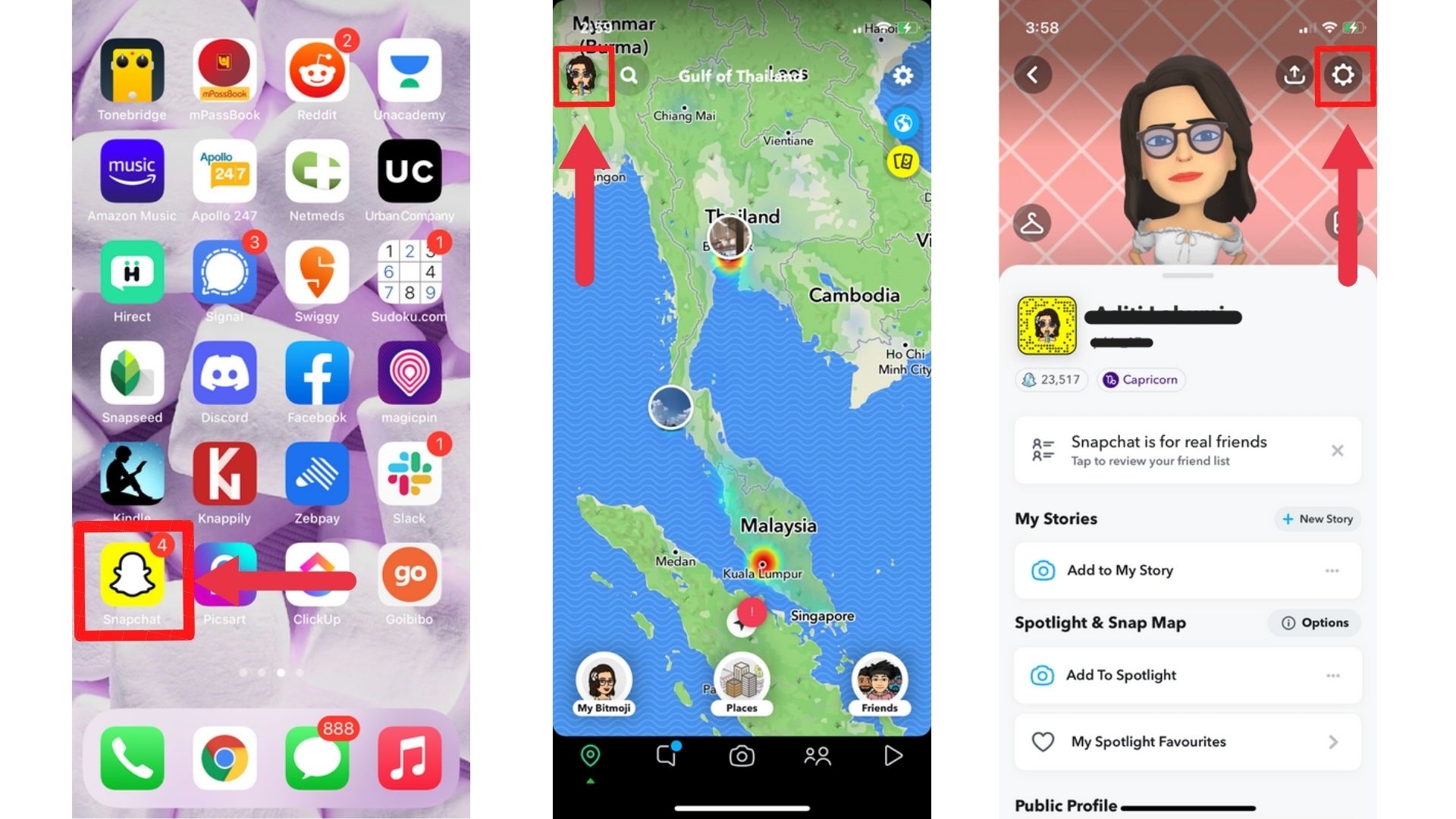
Task: Tap Snapchat QR Snapcode thumbnail
Action: pos(1049,325)
